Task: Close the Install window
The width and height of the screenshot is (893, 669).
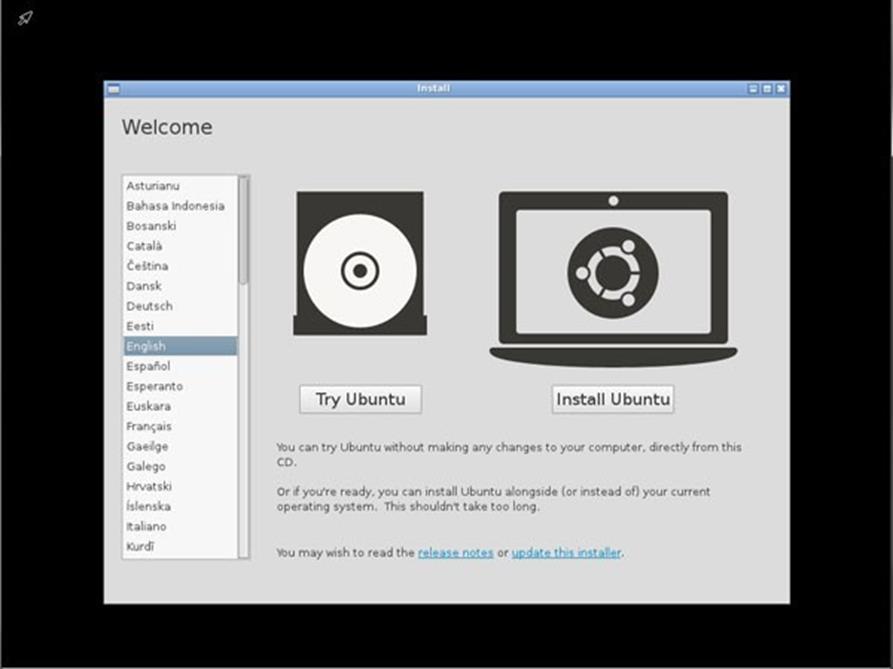Action: (781, 89)
